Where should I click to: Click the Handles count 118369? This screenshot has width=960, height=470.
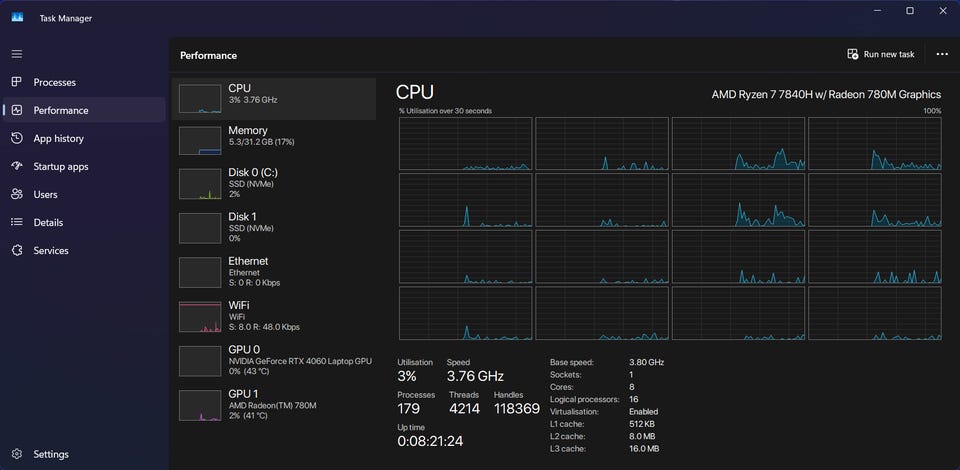pos(517,409)
